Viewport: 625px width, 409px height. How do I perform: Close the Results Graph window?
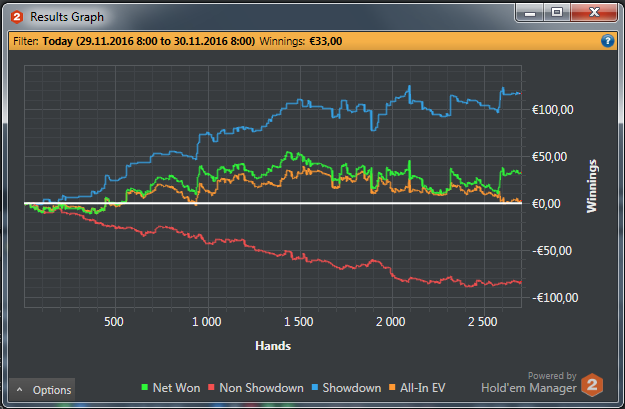click(594, 12)
